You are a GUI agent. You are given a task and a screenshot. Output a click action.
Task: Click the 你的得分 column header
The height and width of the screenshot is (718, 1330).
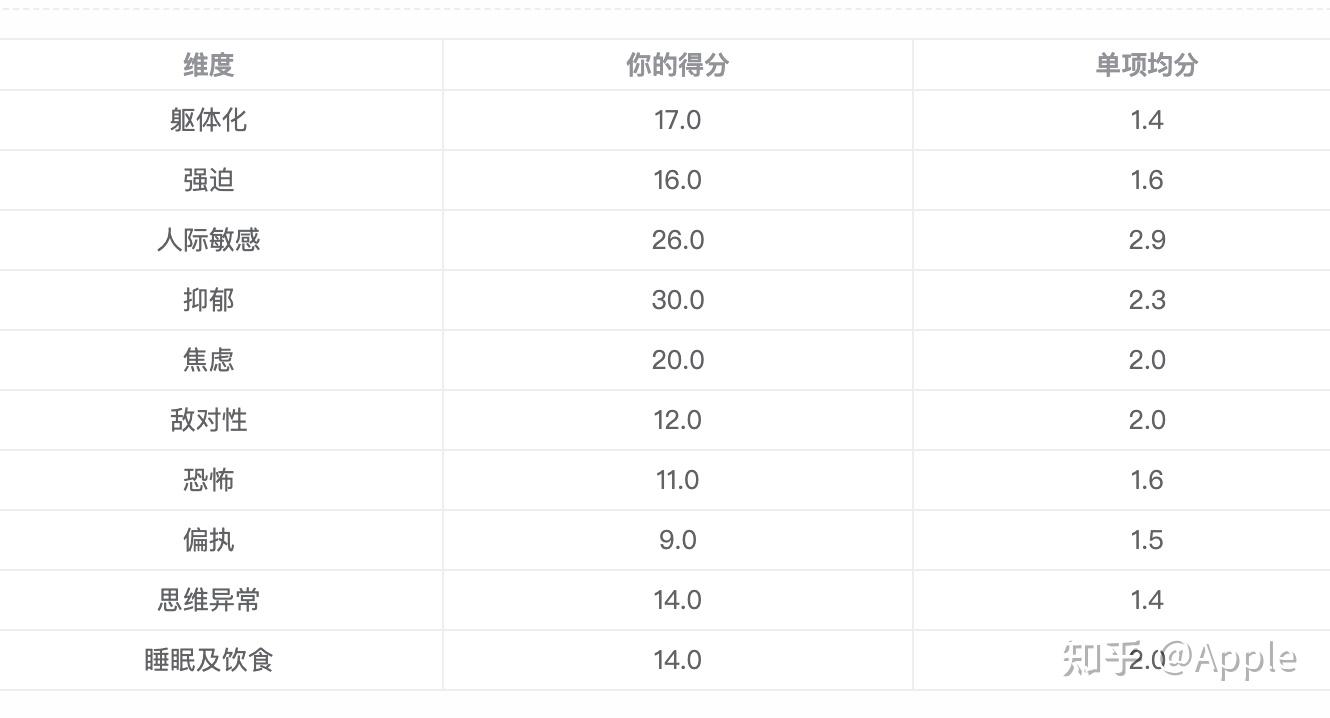point(677,65)
